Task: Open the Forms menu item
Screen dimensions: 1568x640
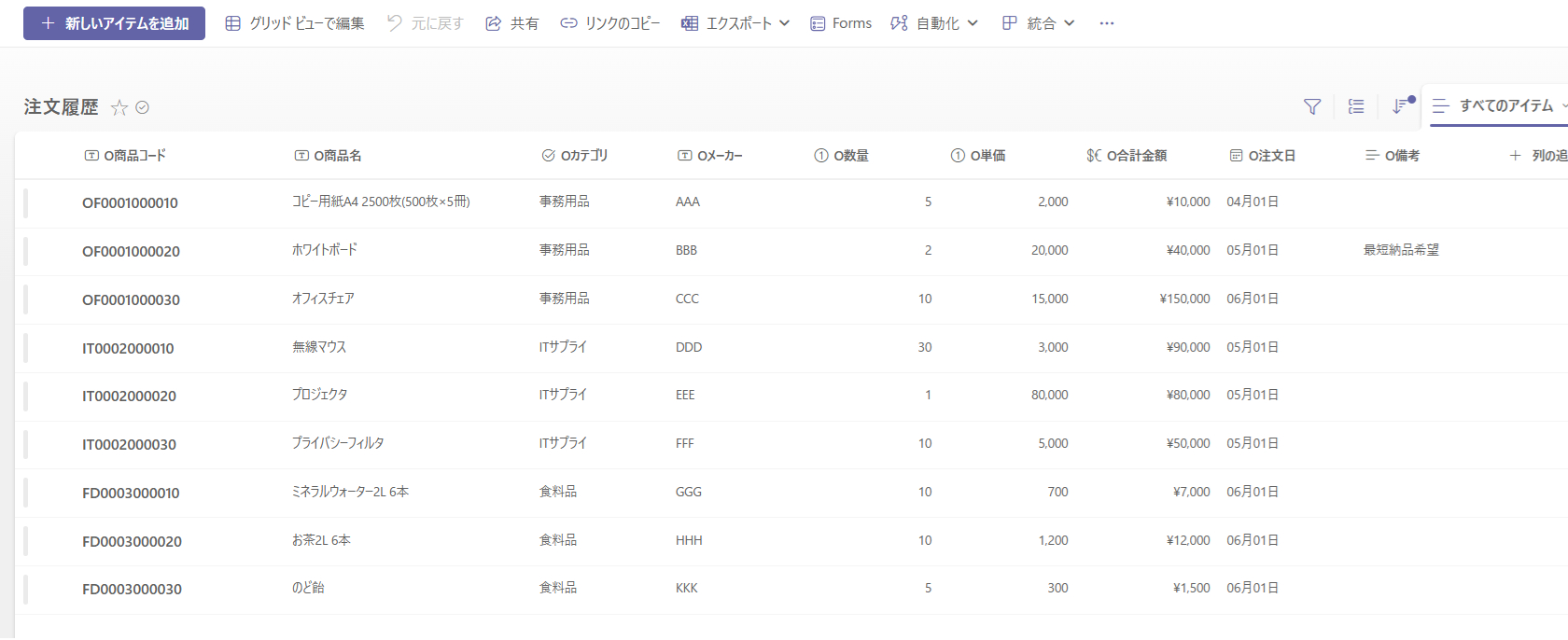Action: [841, 23]
